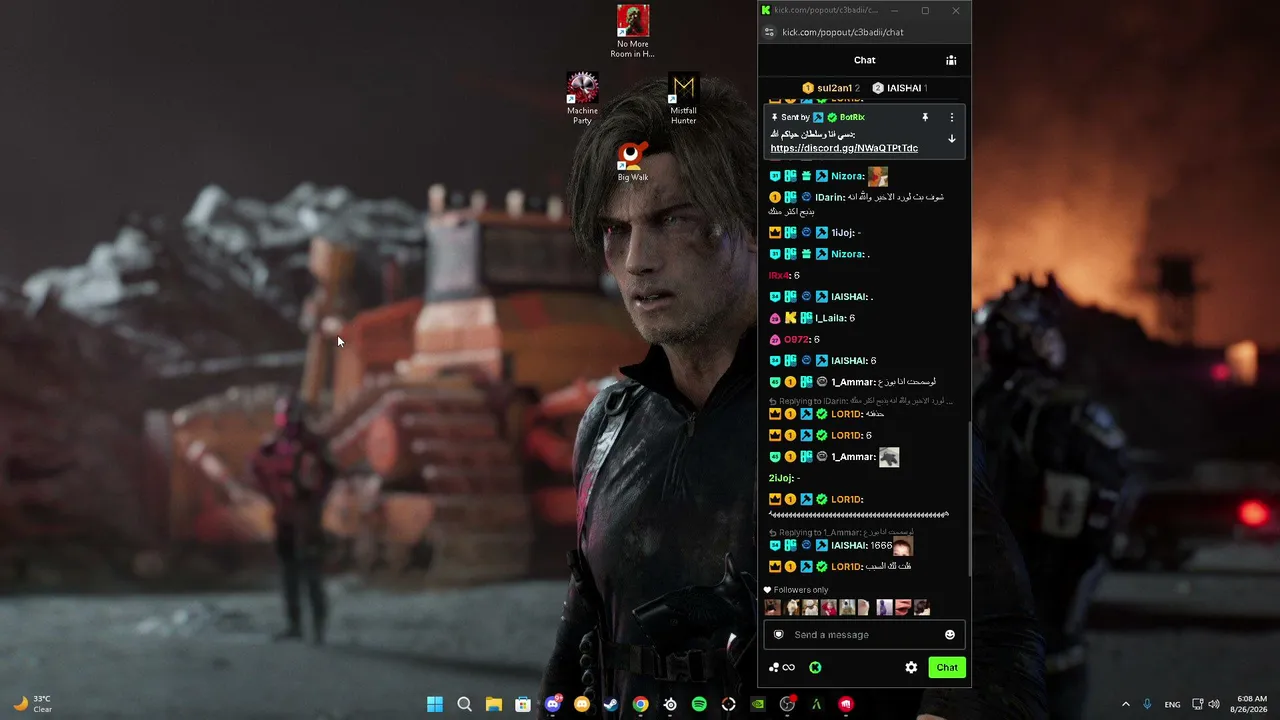Click the address bar URL kick.com/popout/c3badii/chat
Viewport: 1280px width, 720px height.
click(843, 32)
